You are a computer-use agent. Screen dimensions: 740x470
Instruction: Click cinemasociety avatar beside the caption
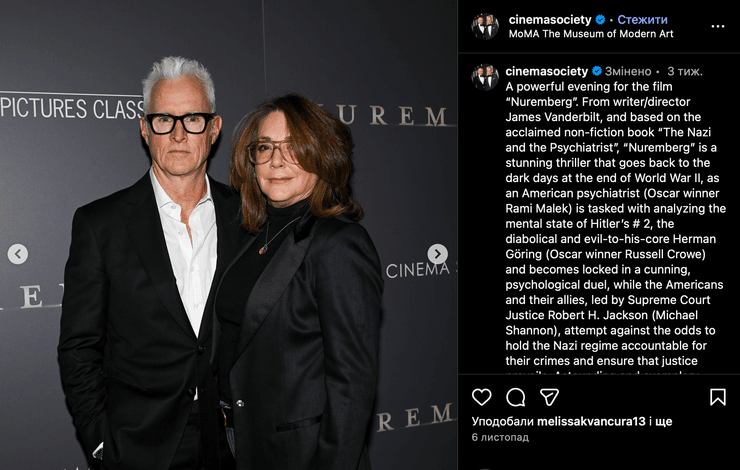(x=485, y=77)
